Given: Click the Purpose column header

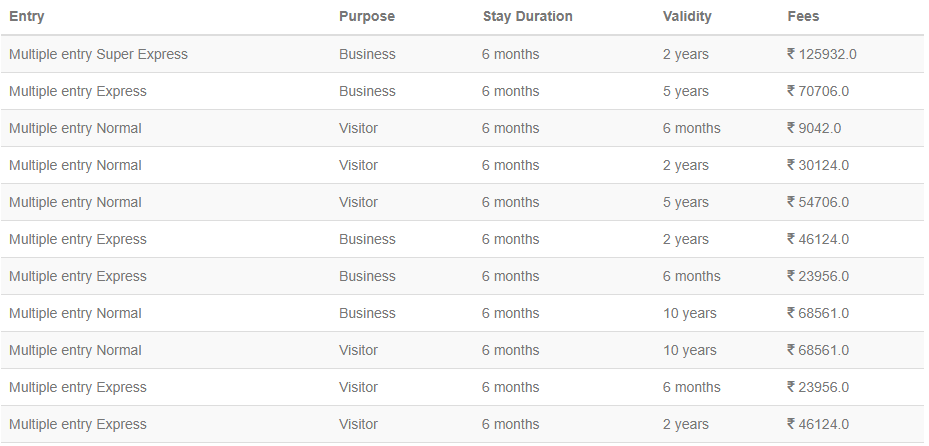Looking at the screenshot, I should [367, 17].
